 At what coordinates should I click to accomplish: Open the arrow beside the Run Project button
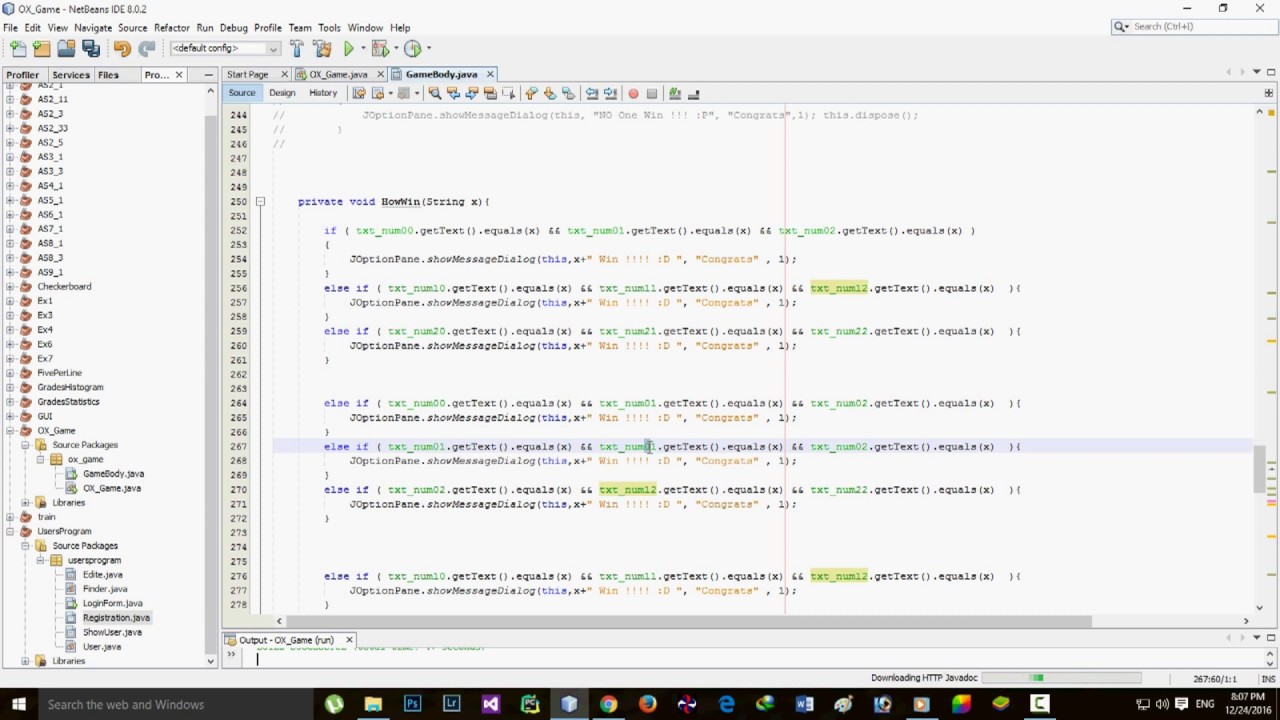point(361,48)
